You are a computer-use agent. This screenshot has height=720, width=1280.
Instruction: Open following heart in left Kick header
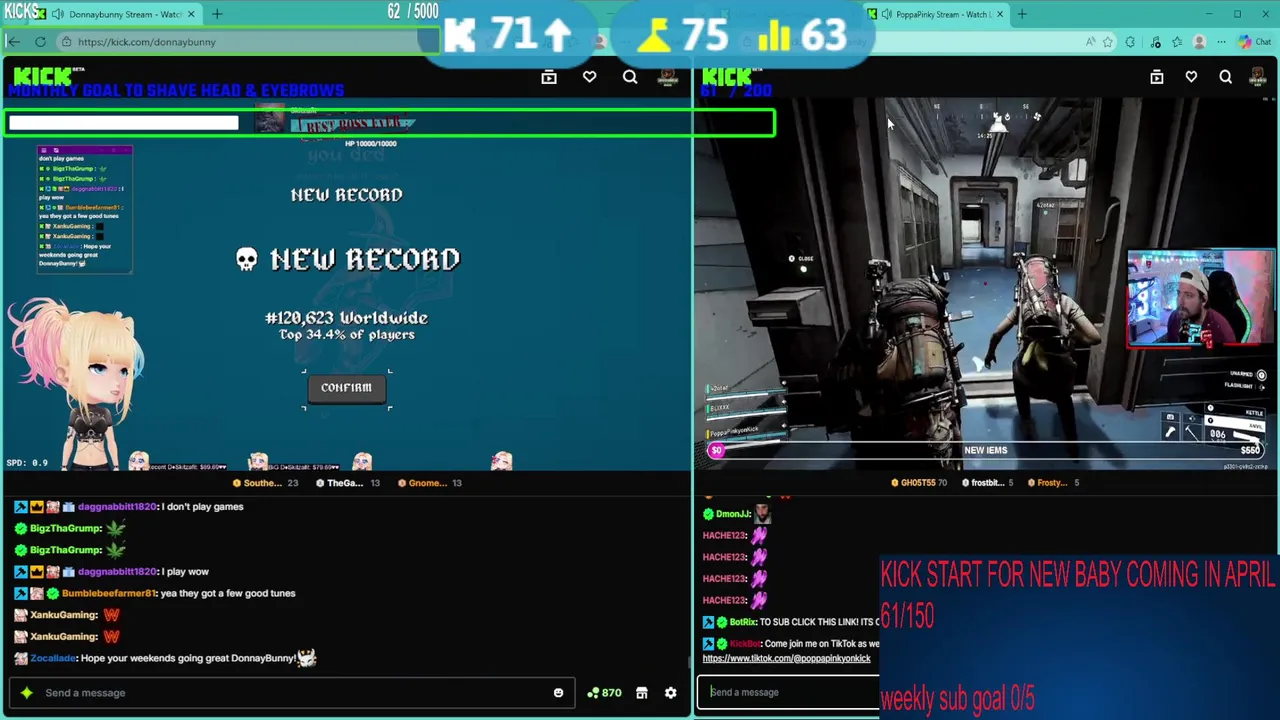[589, 77]
